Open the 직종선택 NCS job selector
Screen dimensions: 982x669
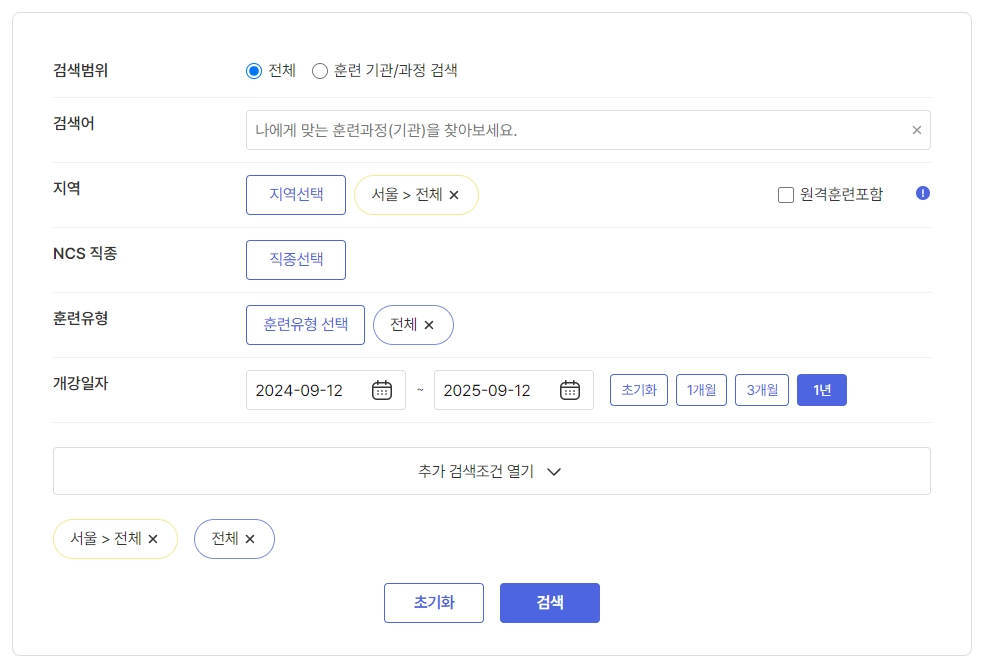(x=296, y=259)
